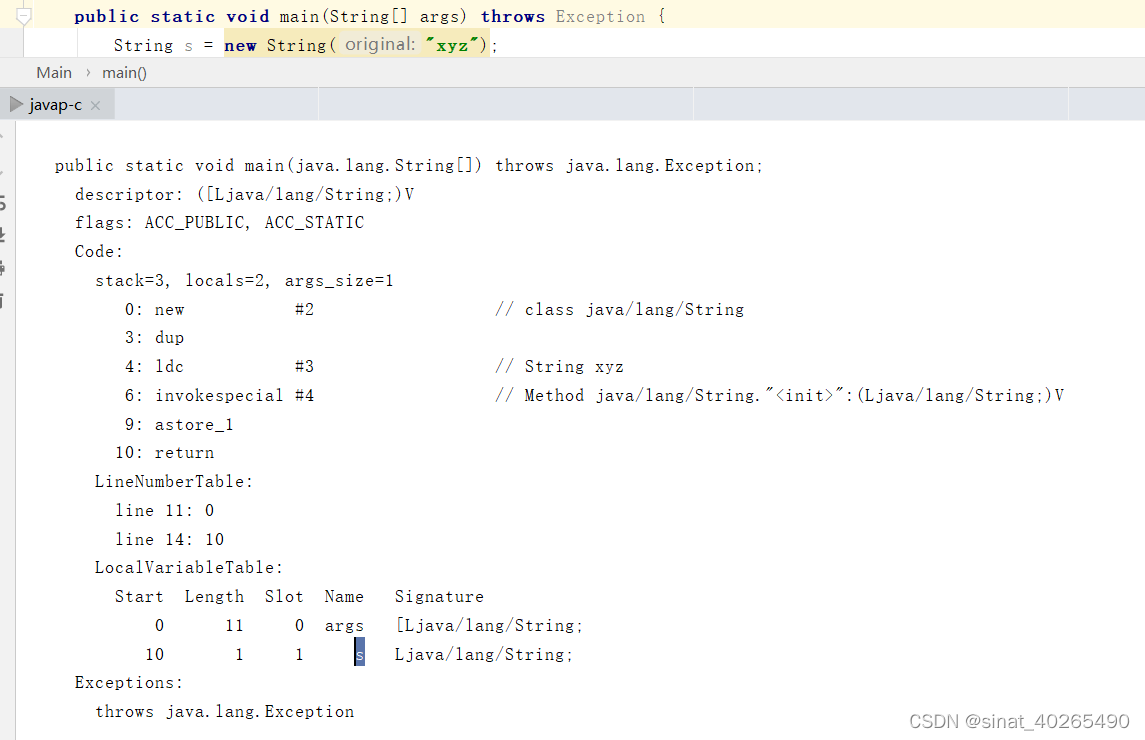Screen dimensions: 1145x740
Task: Open main() from the breadcrumb bar
Action: pos(124,72)
